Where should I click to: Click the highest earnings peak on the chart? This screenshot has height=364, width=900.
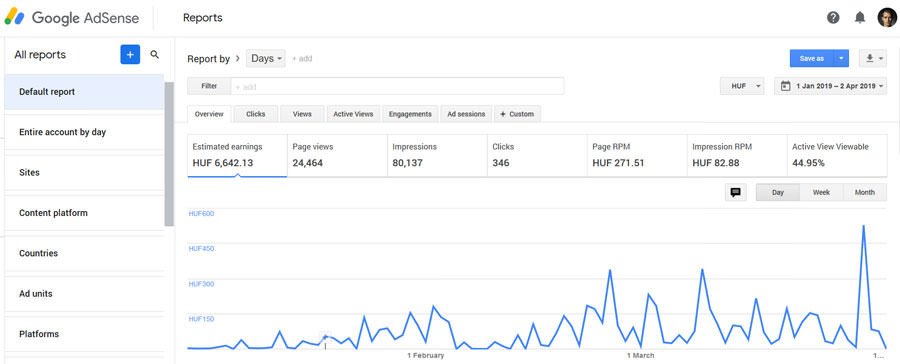point(863,226)
